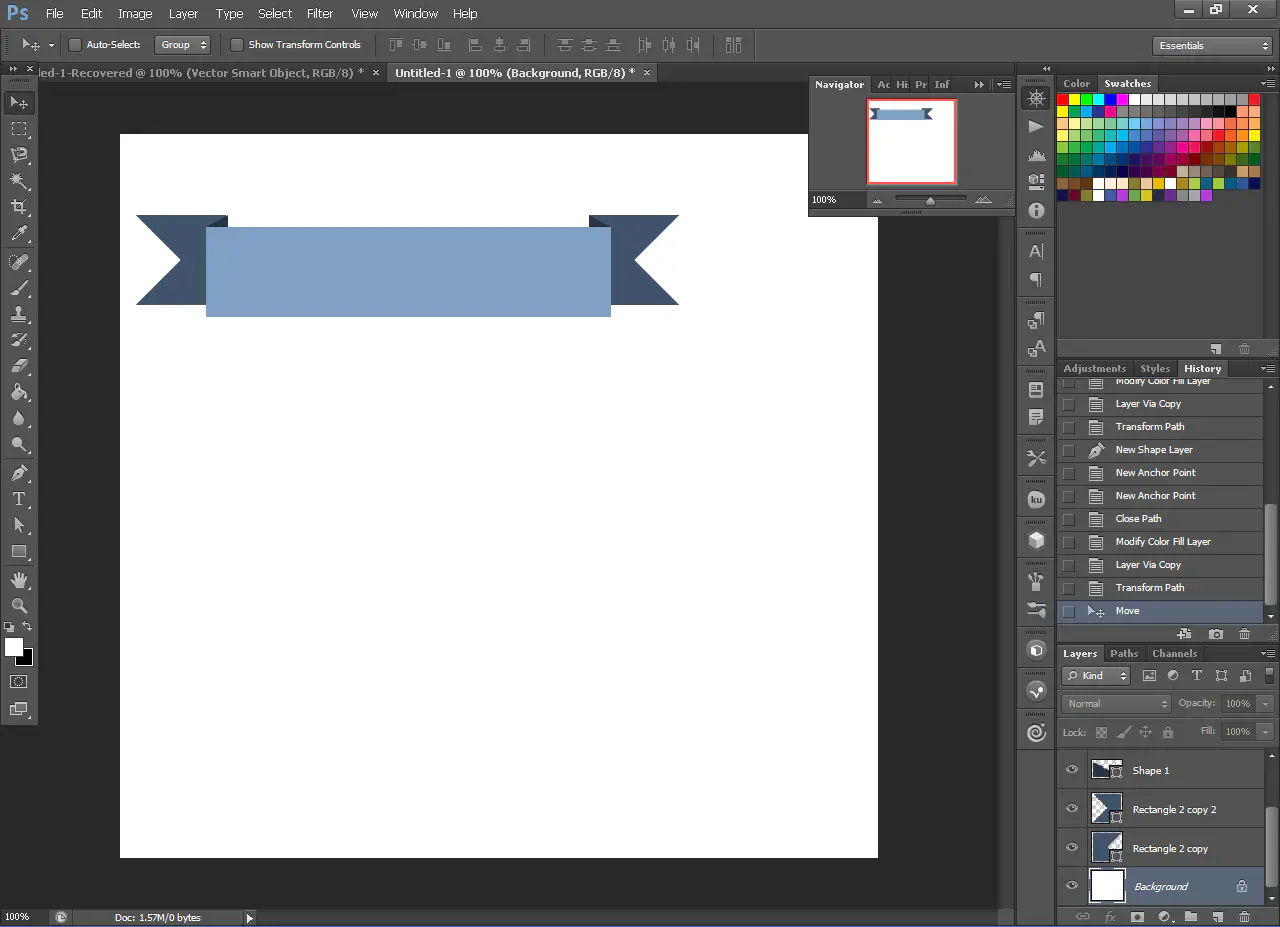Select the Pen tool in toolbar

point(18,472)
